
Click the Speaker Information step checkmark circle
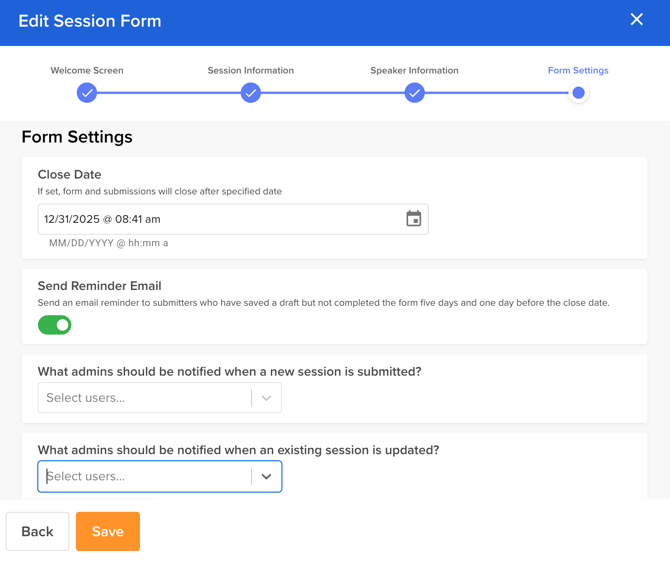[x=414, y=93]
